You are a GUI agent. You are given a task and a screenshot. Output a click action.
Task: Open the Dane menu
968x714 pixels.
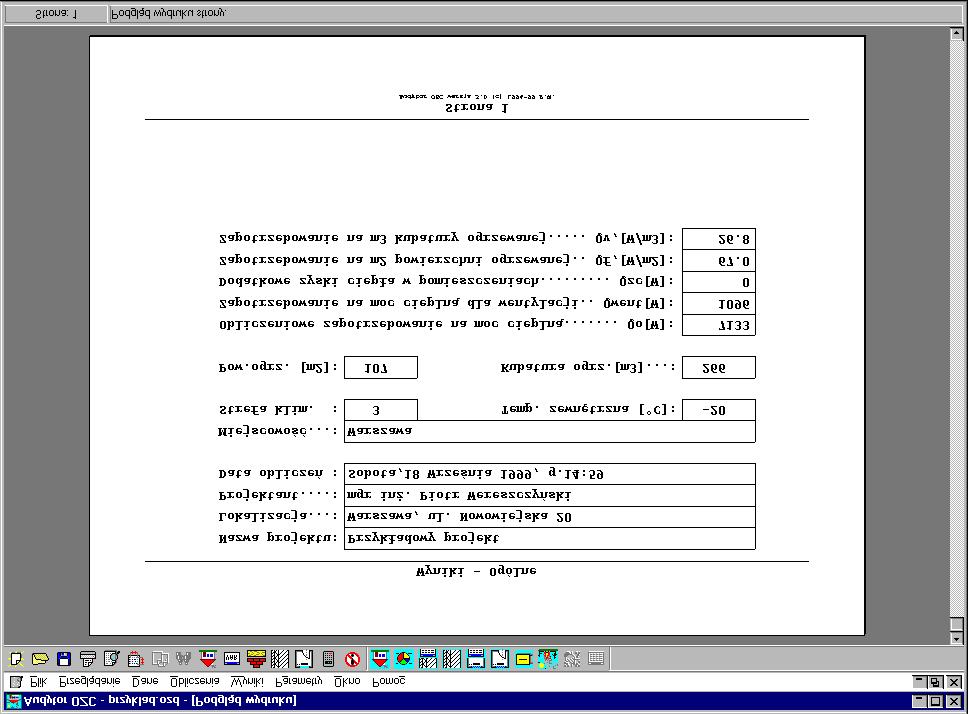pos(146,681)
